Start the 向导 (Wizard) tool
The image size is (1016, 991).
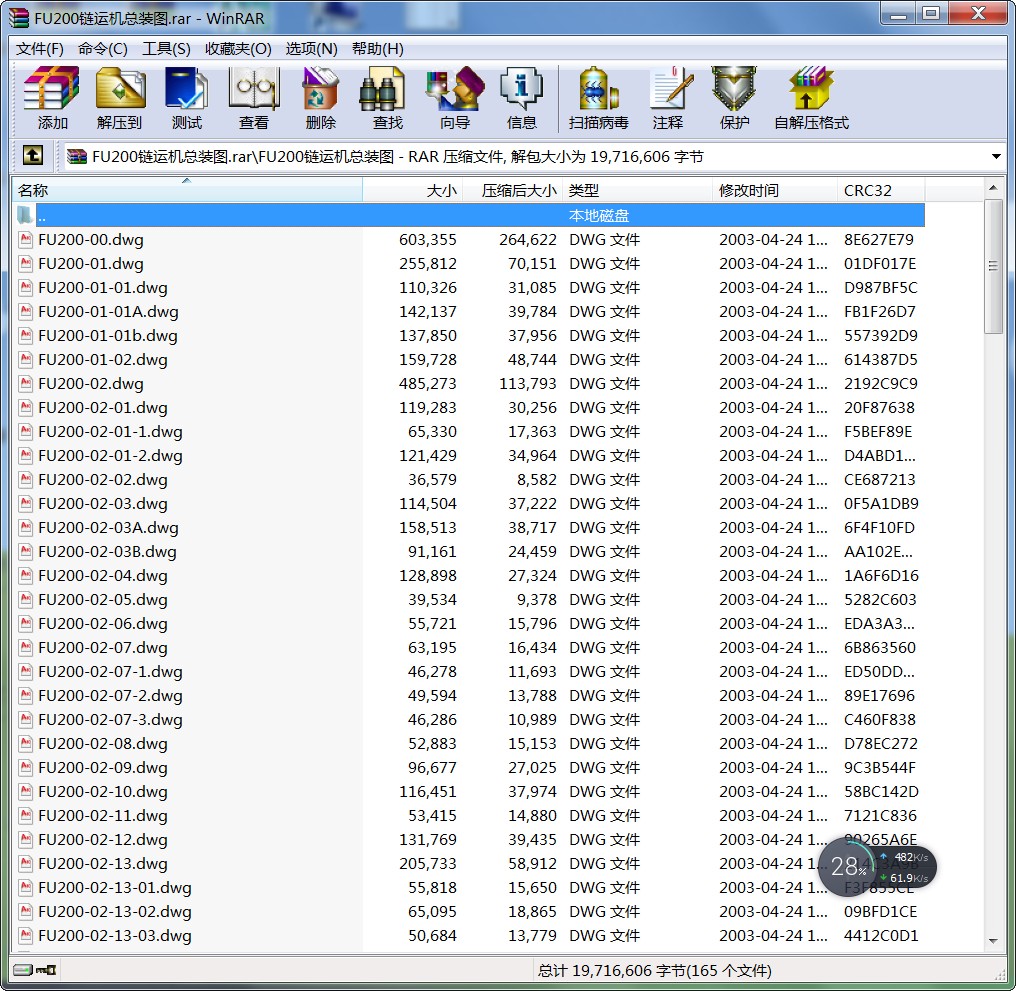click(x=454, y=98)
